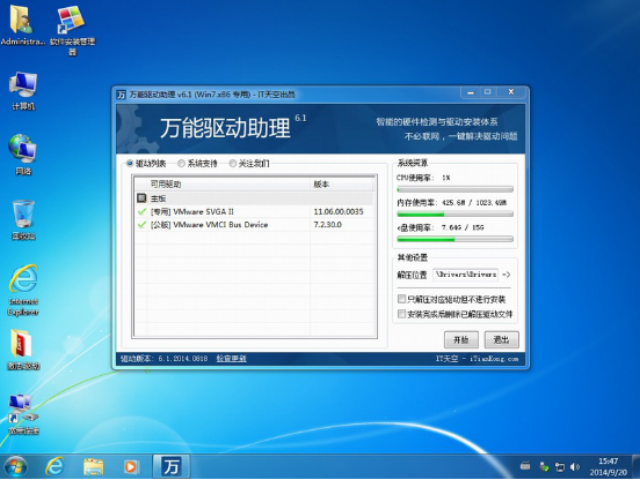Click the safely remove hardware tray icon
The image size is (640, 480).
(543, 466)
